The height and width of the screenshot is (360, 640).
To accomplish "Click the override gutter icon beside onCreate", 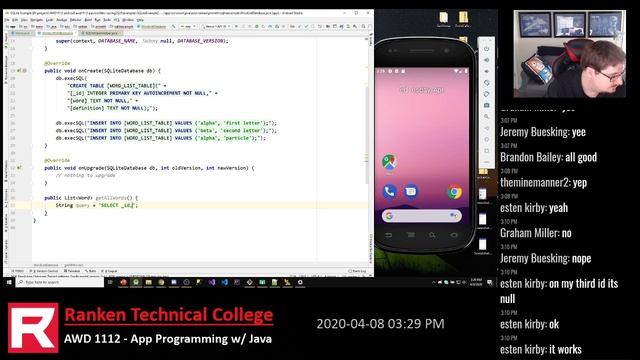I will [19, 71].
